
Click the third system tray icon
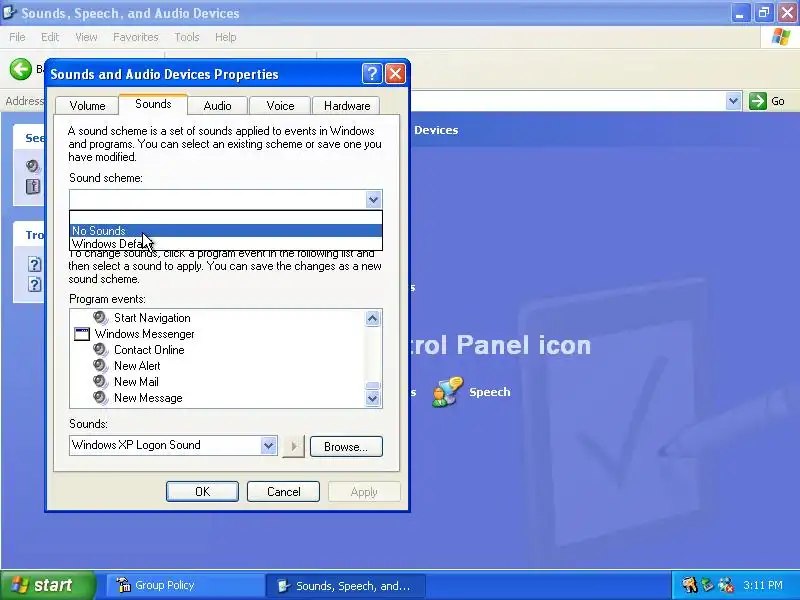[725, 585]
